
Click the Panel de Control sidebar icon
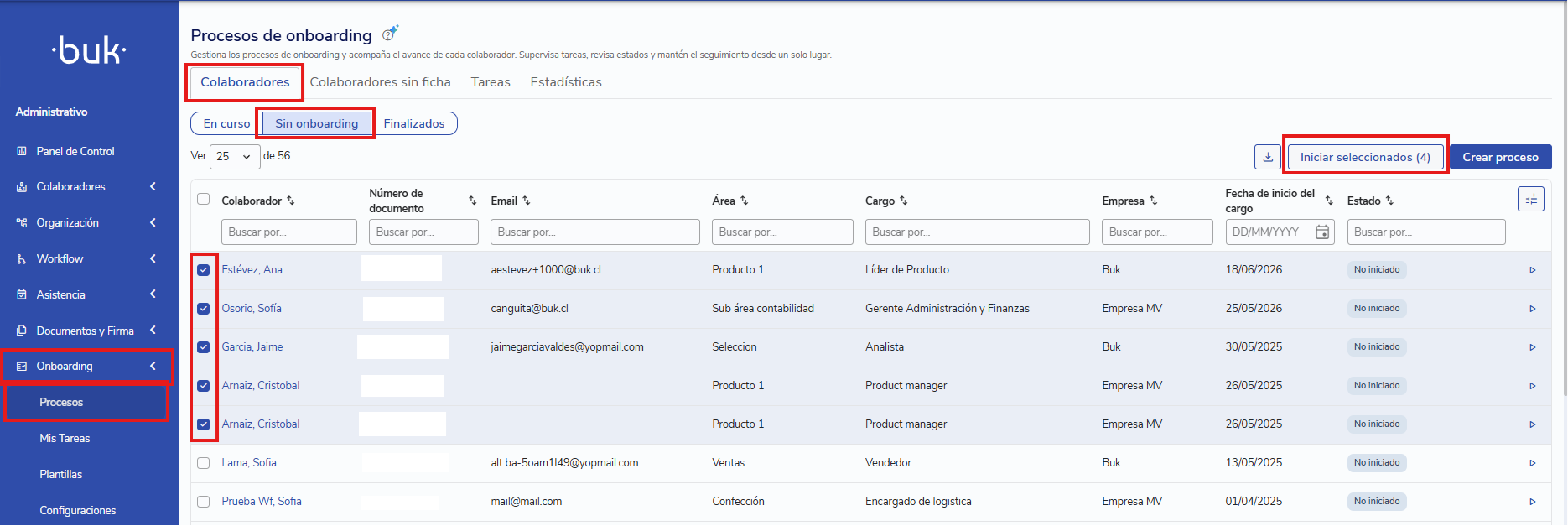point(22,151)
